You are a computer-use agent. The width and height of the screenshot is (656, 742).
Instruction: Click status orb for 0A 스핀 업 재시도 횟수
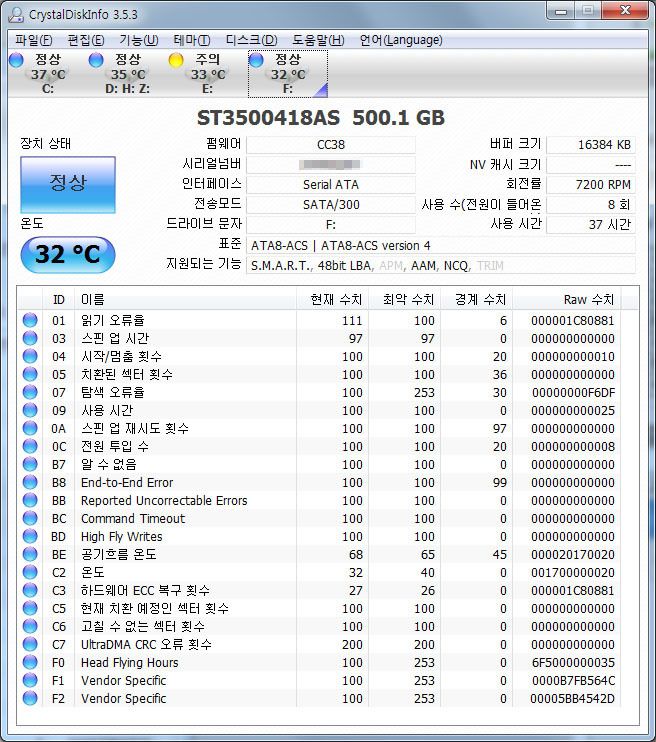tap(30, 428)
